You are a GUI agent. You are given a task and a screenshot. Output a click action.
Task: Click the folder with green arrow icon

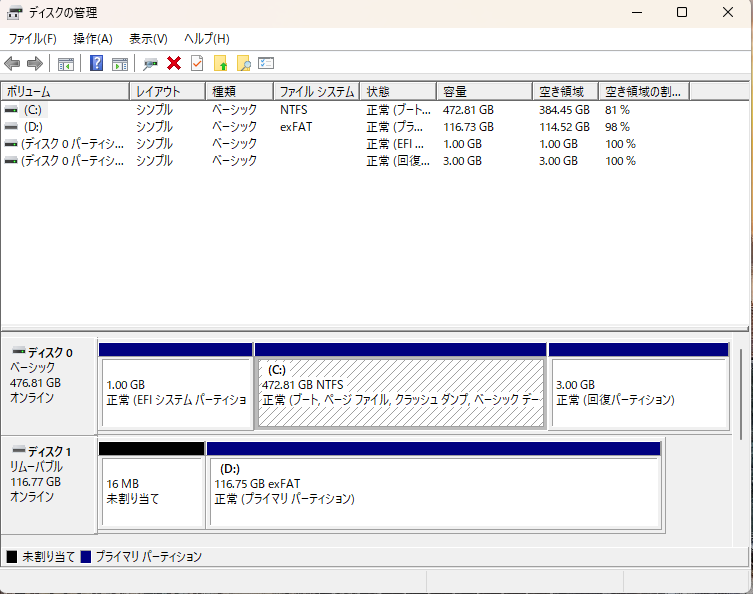220,63
